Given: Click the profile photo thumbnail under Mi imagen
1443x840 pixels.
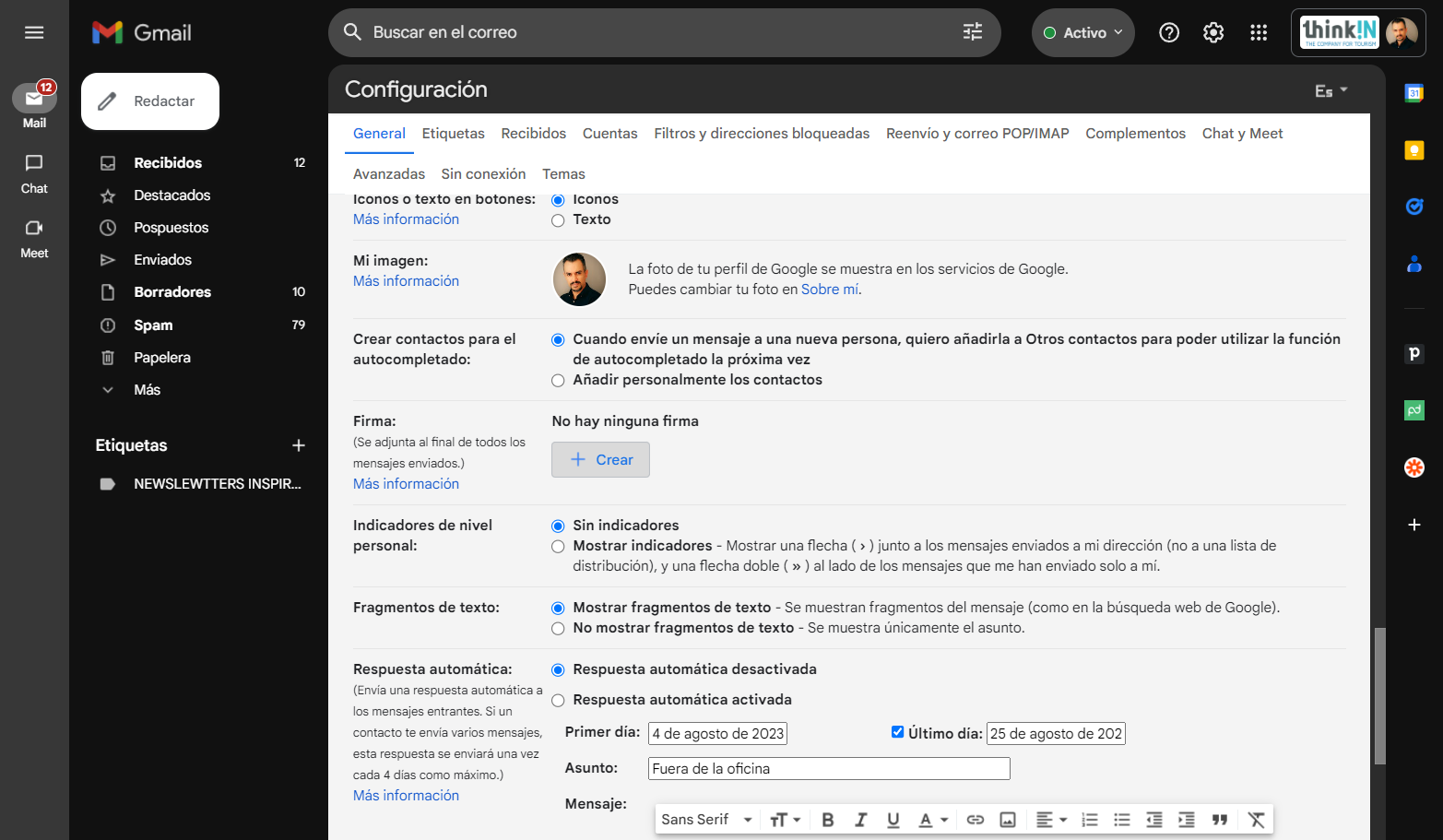Looking at the screenshot, I should [x=579, y=279].
